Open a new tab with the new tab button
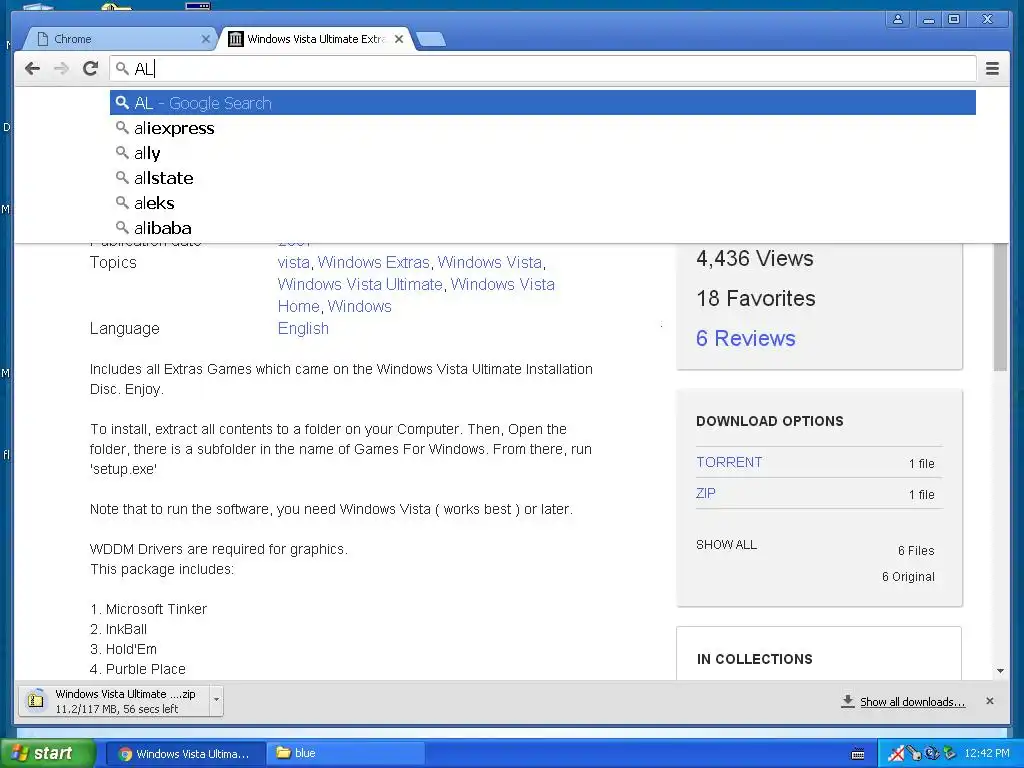 click(431, 39)
